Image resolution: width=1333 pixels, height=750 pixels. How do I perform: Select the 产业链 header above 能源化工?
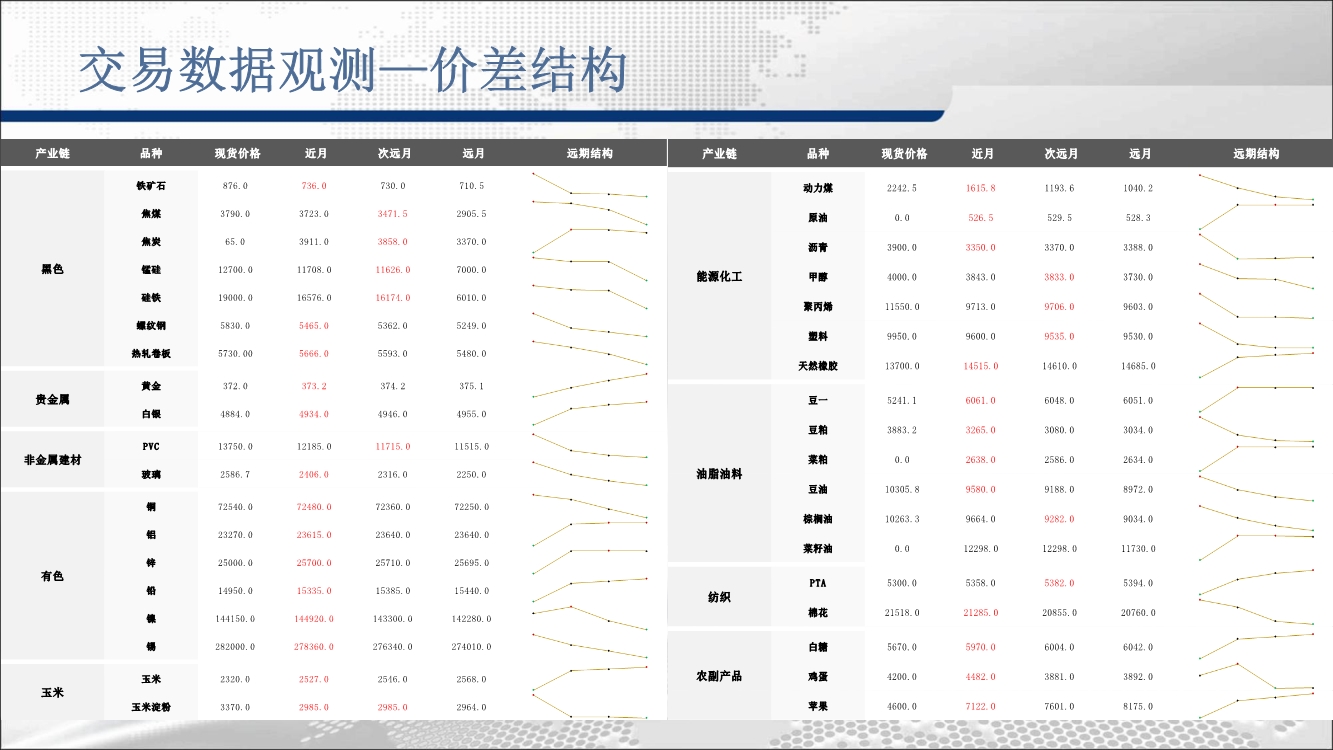pos(719,154)
